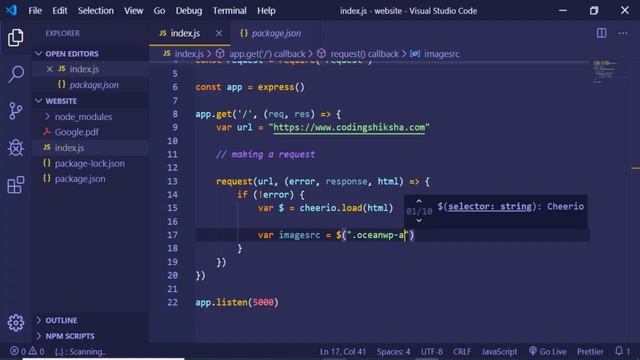This screenshot has height=360, width=640.
Task: Change indentation via Spaces: 4
Action: tap(393, 351)
